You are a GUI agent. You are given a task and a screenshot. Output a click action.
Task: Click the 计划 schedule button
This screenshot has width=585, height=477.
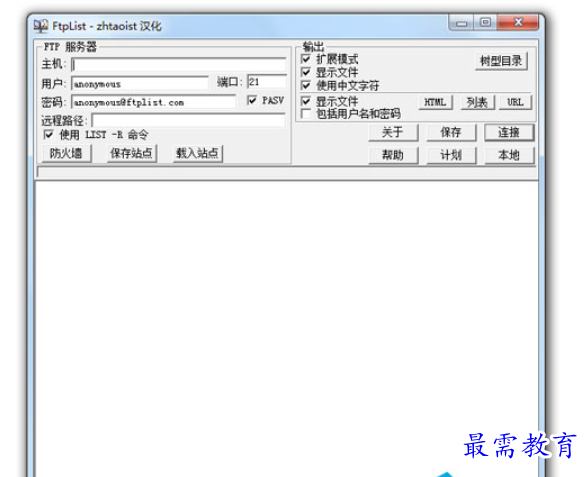click(451, 155)
